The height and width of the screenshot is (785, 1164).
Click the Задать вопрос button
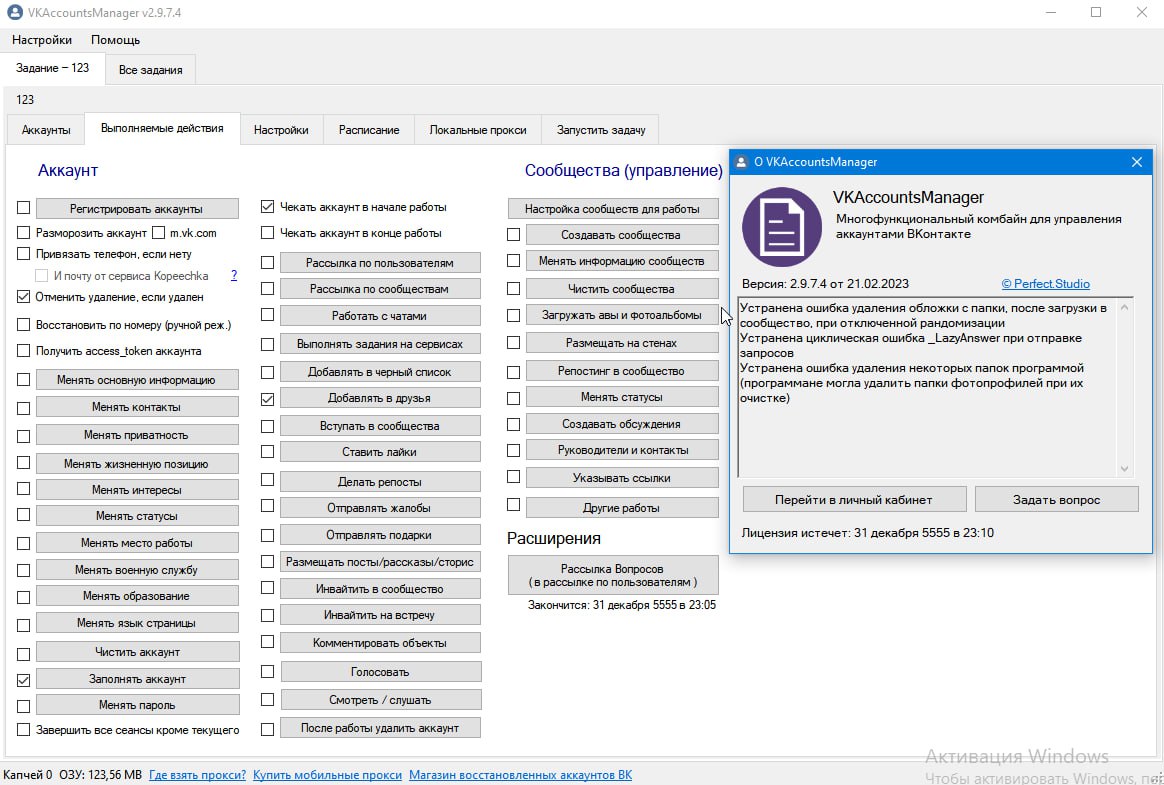tap(1056, 500)
